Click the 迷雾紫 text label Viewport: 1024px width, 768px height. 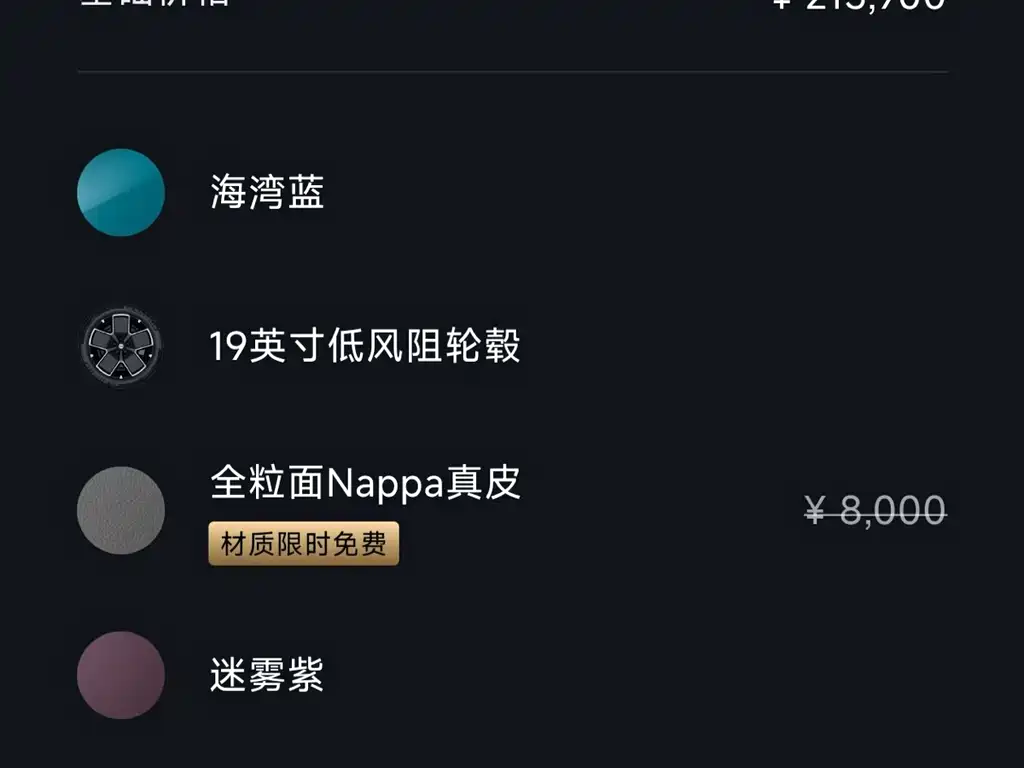coord(267,676)
